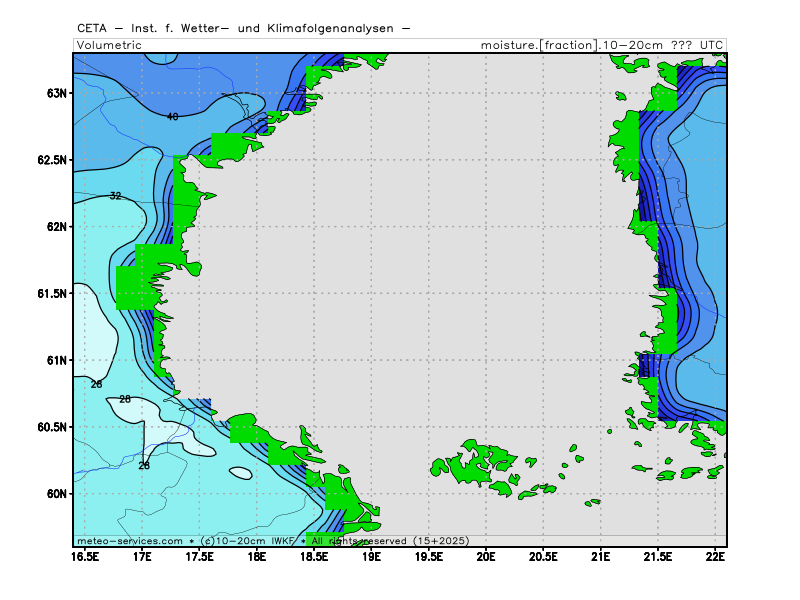This screenshot has height=600, width=800.
Task: Click the meteo-services.com footer text
Action: pyautogui.click(x=130, y=540)
